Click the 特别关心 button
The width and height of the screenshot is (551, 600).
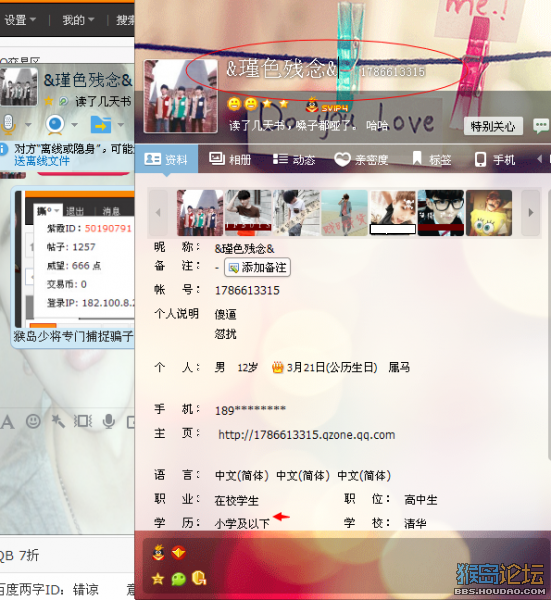point(493,126)
